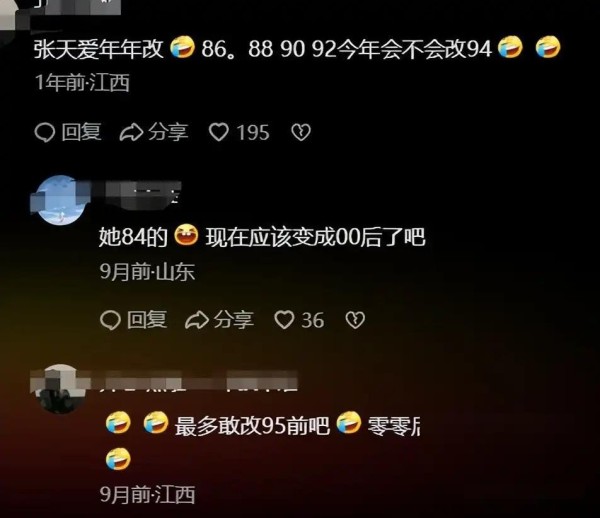Image resolution: width=600 pixels, height=518 pixels.
Task: Dislike the 她84的 comment with the broken-heart icon
Action: pos(355,320)
